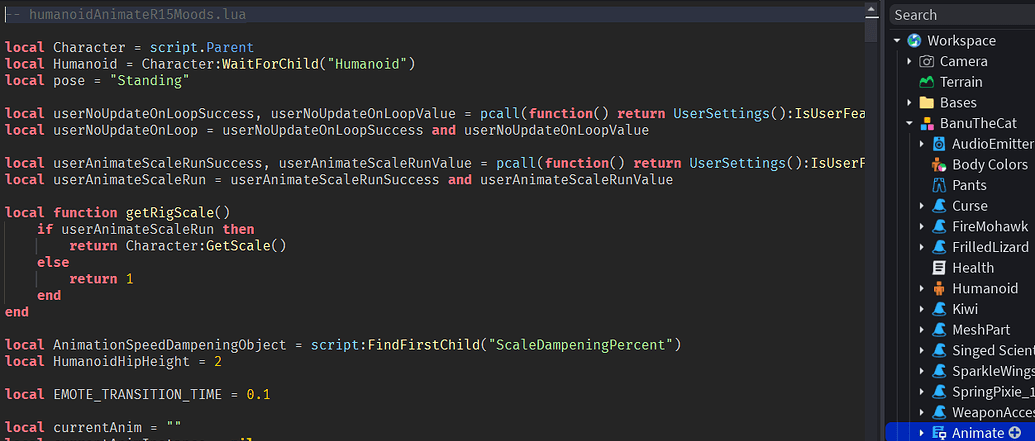Click the Explorer Search field
Image resolution: width=1035 pixels, height=441 pixels.
(962, 15)
